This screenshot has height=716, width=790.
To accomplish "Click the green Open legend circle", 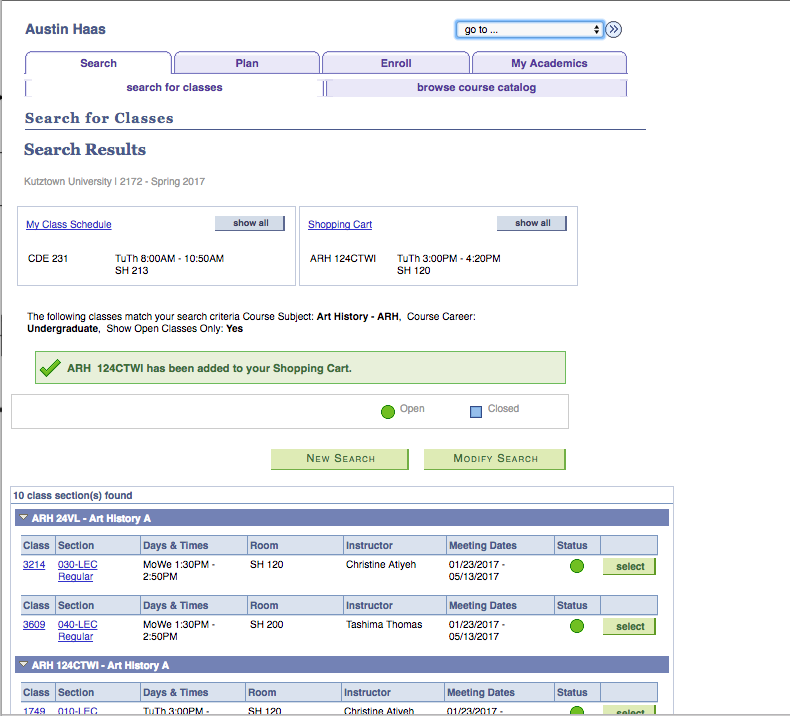I will (x=388, y=410).
